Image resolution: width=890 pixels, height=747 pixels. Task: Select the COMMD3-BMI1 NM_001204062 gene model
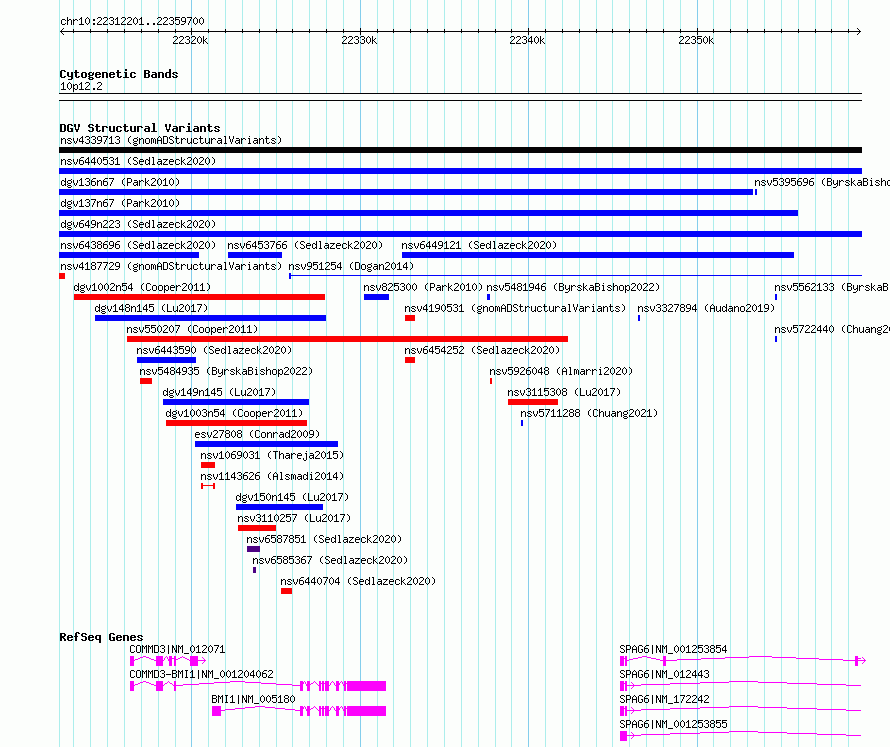258,686
